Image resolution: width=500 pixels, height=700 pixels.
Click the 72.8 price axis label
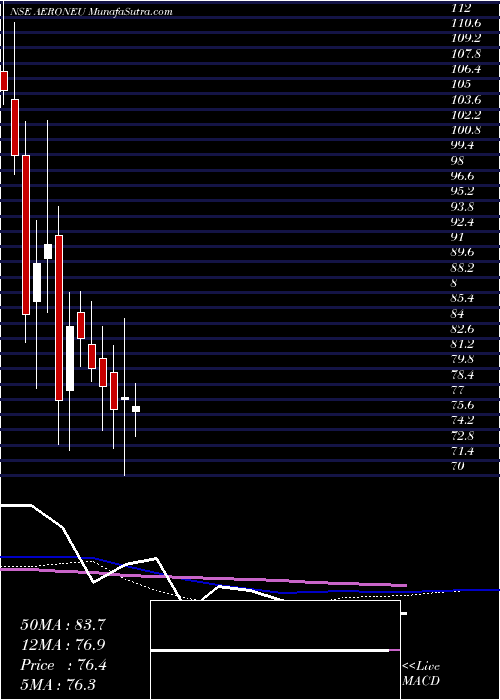463,435
